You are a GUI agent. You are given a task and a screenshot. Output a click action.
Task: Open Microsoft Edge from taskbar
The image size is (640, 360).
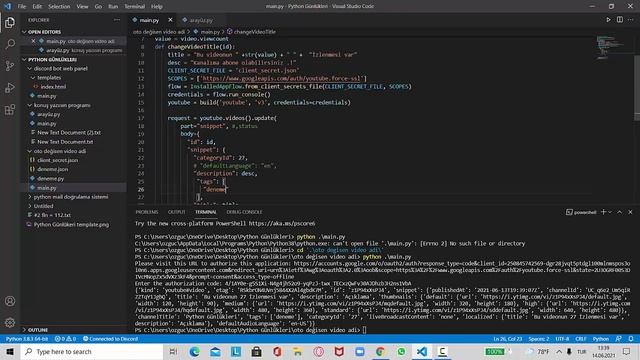[195, 351]
